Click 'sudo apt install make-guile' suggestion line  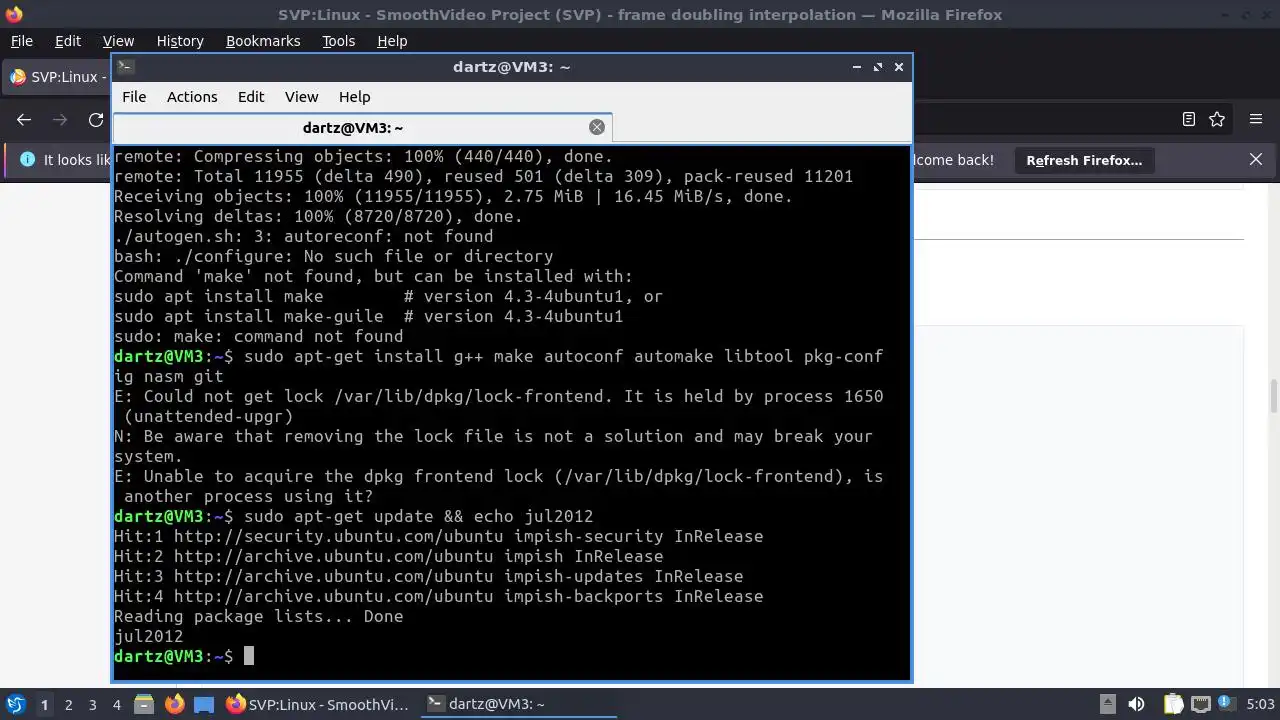coord(368,316)
